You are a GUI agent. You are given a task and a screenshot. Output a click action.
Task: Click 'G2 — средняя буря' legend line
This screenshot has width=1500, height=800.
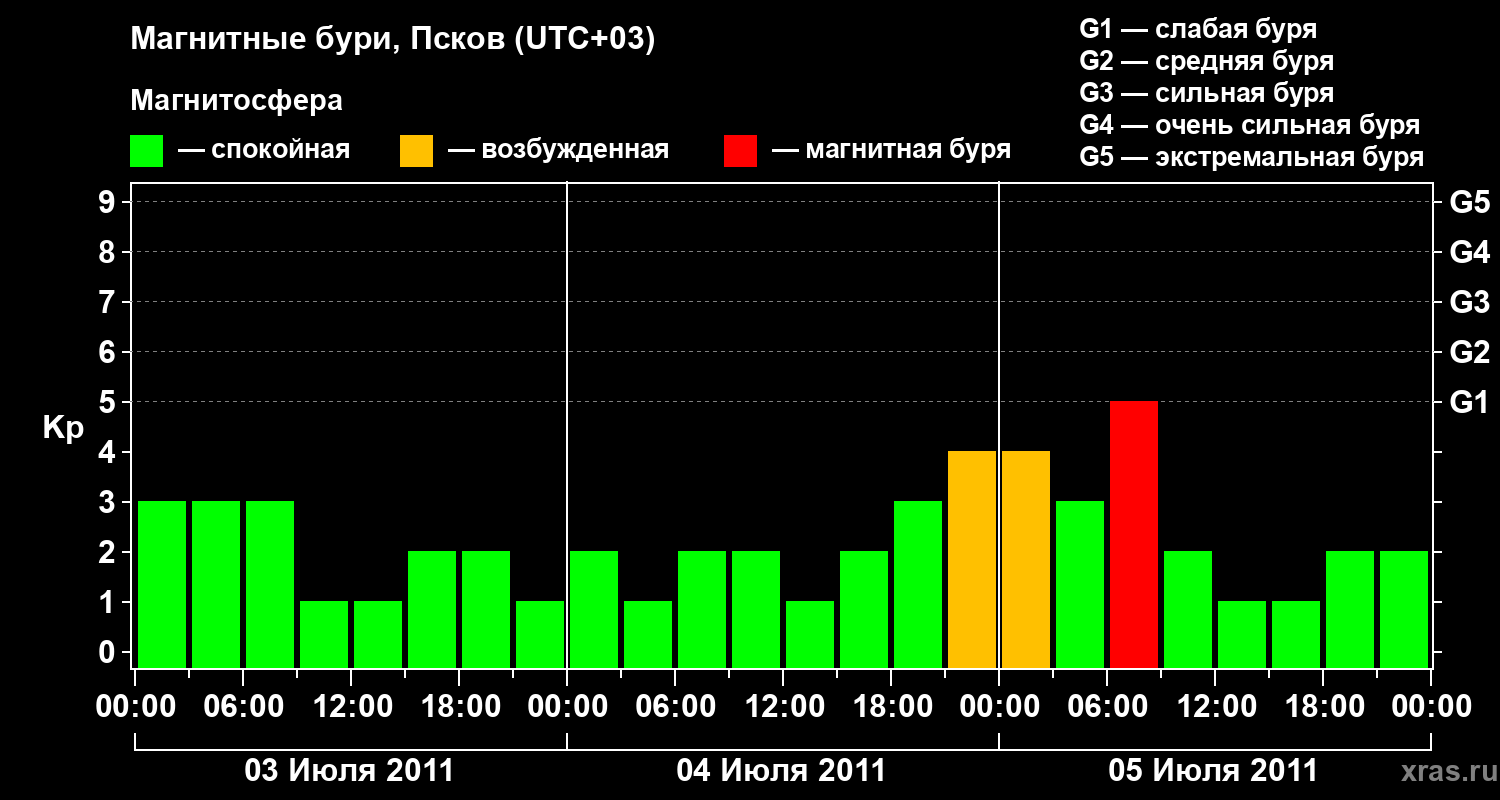[x=1207, y=61]
